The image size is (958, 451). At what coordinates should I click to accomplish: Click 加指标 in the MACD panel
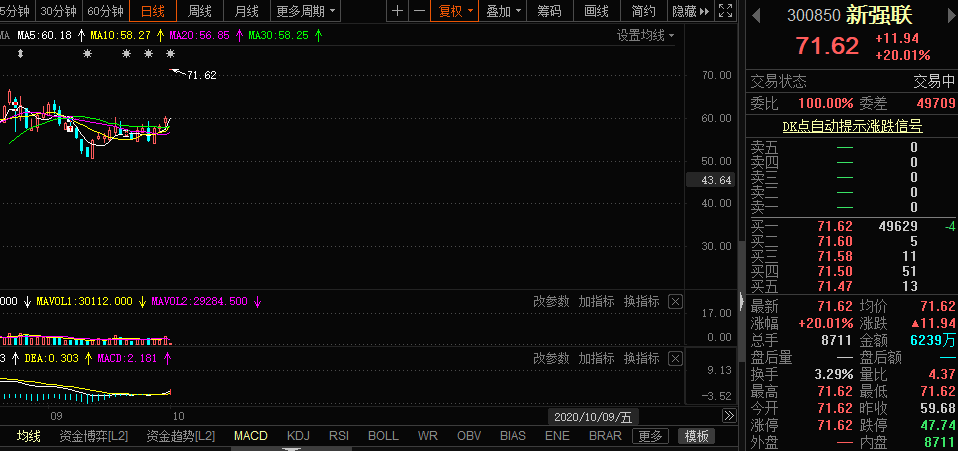(x=596, y=358)
